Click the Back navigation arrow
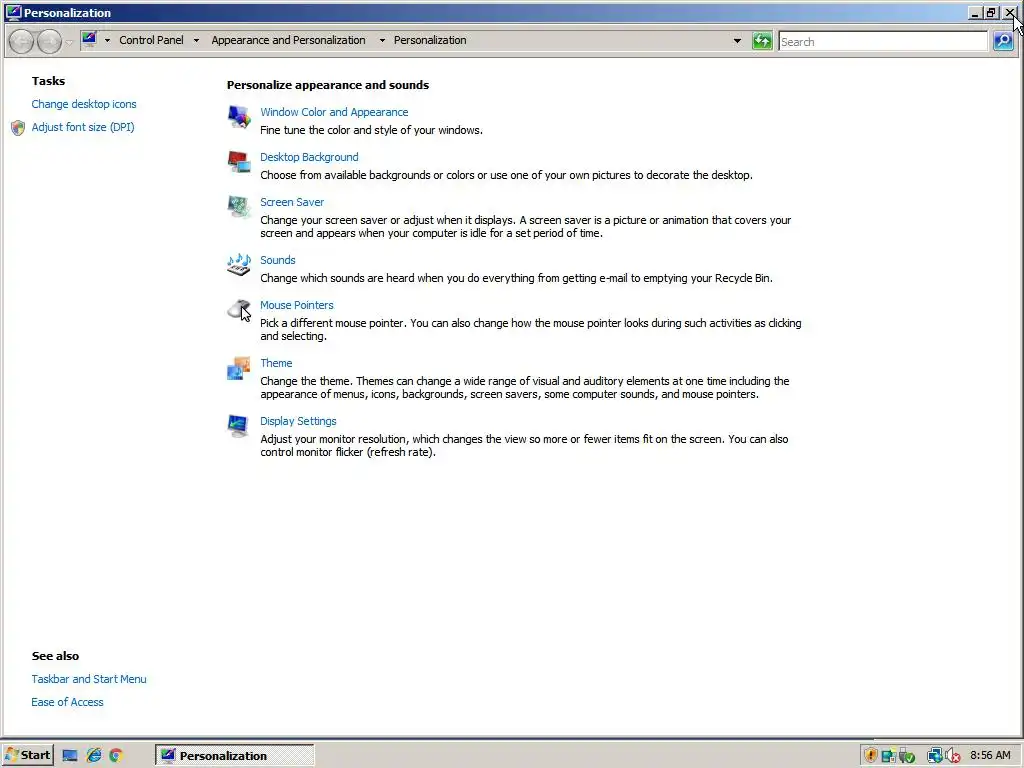1024x768 pixels. (22, 41)
